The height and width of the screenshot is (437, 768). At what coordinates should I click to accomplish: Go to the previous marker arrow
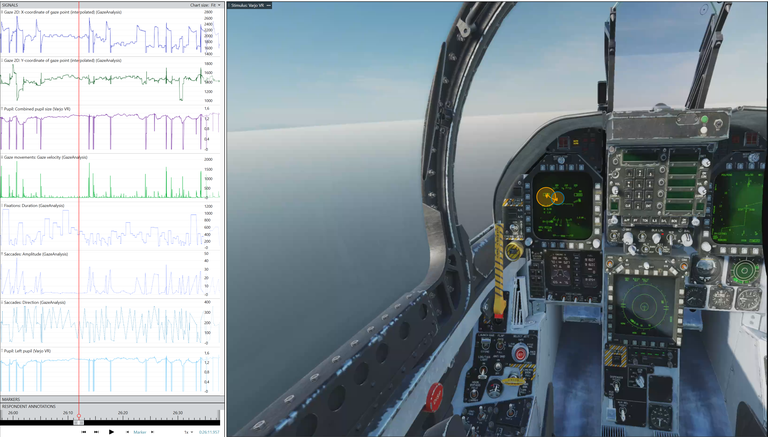coord(127,432)
